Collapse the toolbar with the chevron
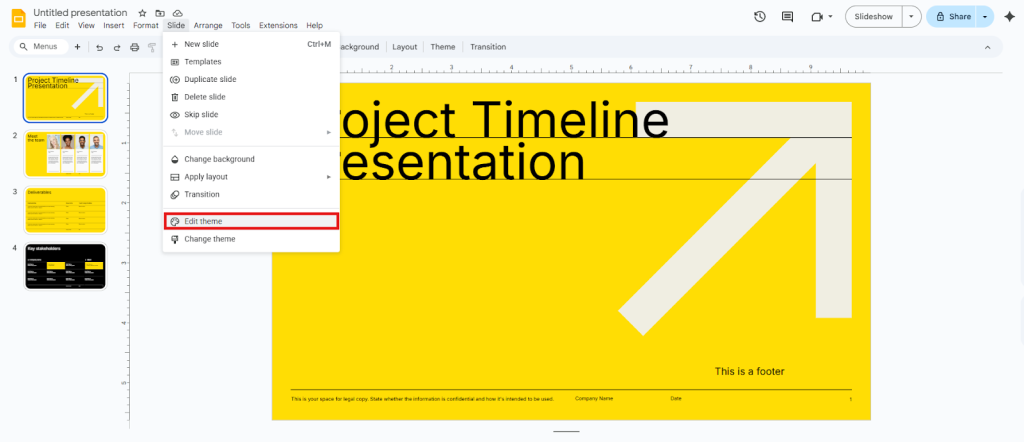1024x442 pixels. [x=987, y=47]
